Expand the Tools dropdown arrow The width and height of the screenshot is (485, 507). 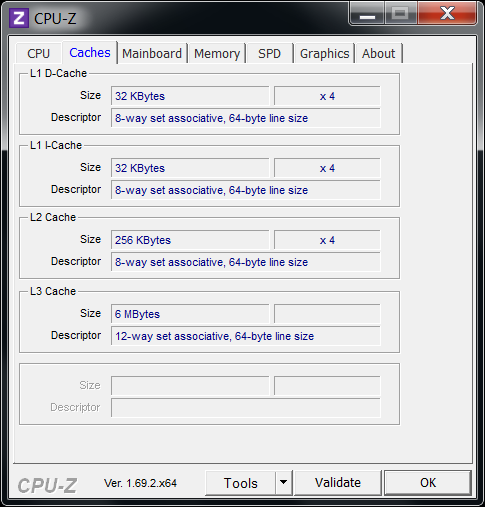coord(284,483)
